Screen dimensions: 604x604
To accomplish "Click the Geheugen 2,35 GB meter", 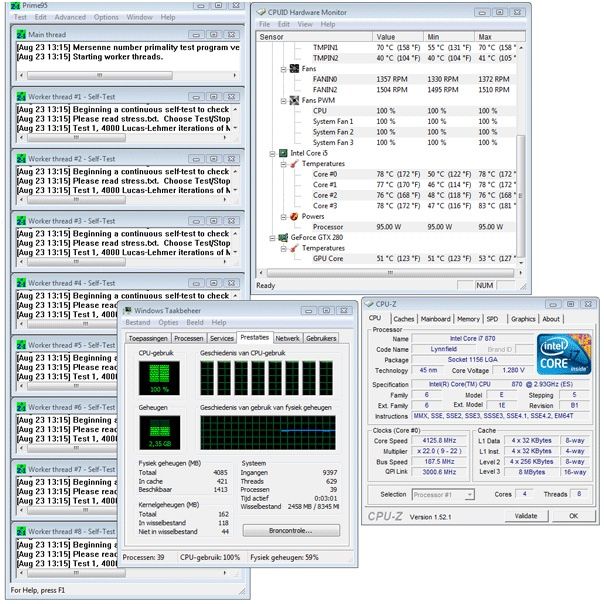I will (x=159, y=433).
